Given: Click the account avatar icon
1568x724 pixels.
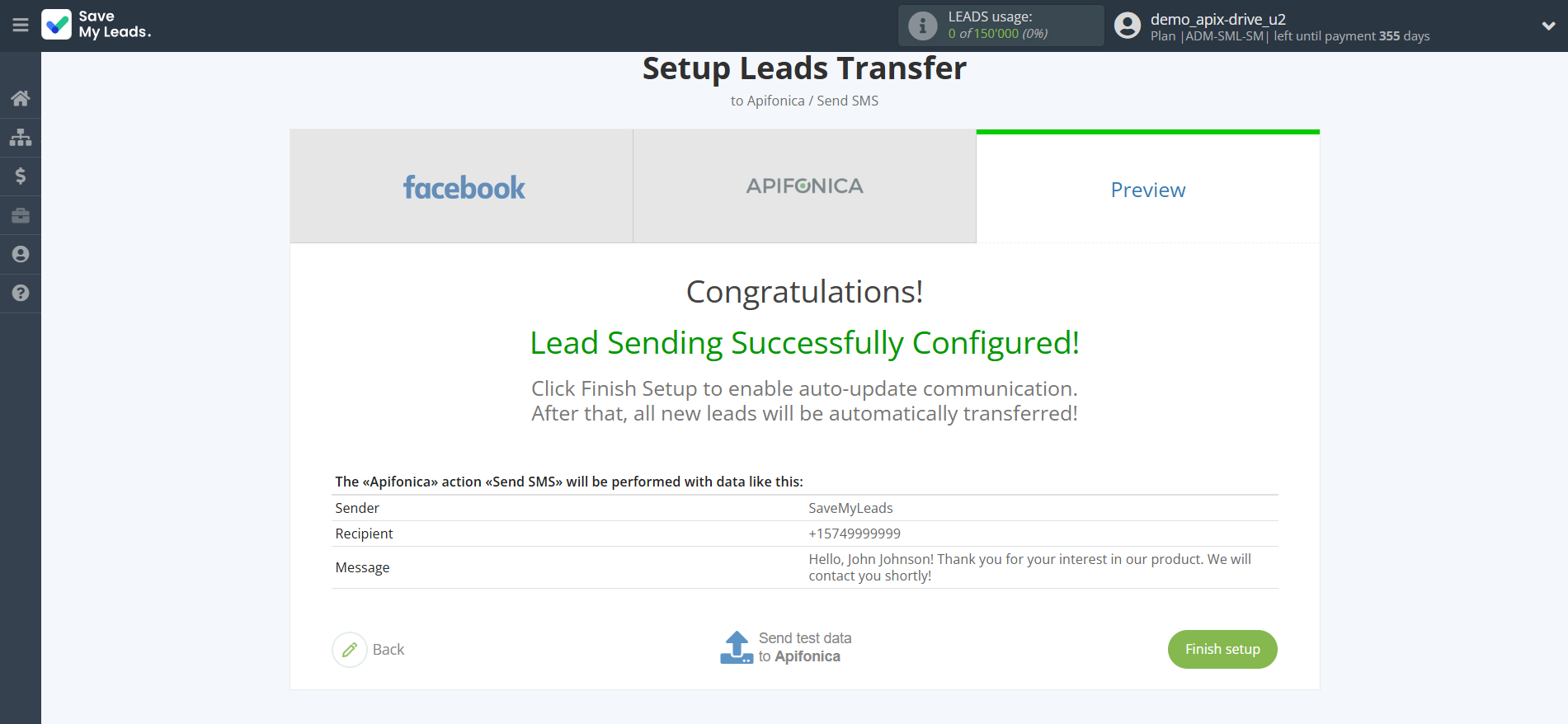Looking at the screenshot, I should click(x=1127, y=26).
